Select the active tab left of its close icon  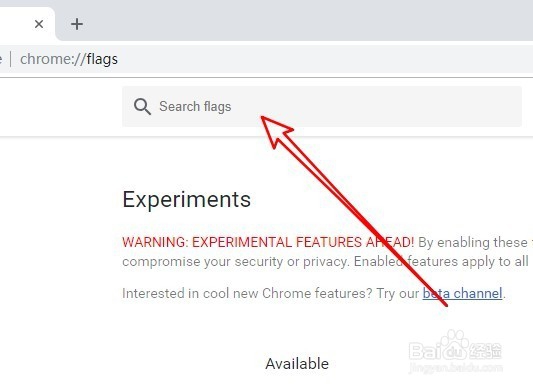click(15, 24)
